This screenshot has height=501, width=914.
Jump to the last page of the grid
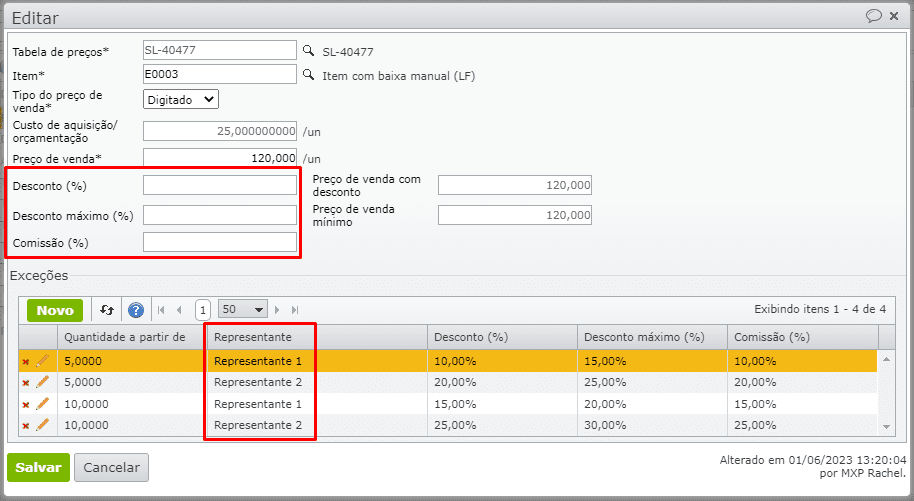click(295, 310)
